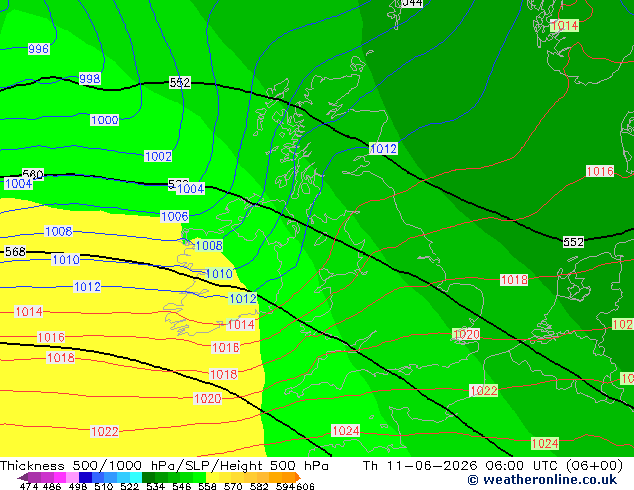Click the 522 legend value
634x490 pixels.
(129, 486)
